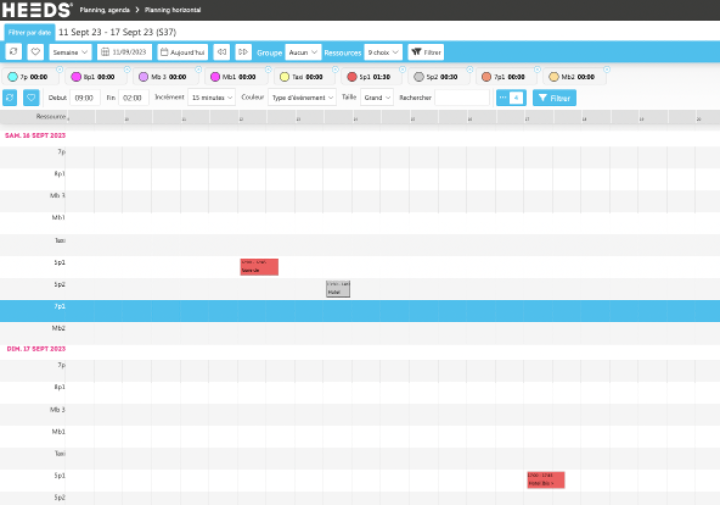This screenshot has width=720, height=506.
Task: Remove the Mb 3 resource chip with its x
Action: click(198, 69)
